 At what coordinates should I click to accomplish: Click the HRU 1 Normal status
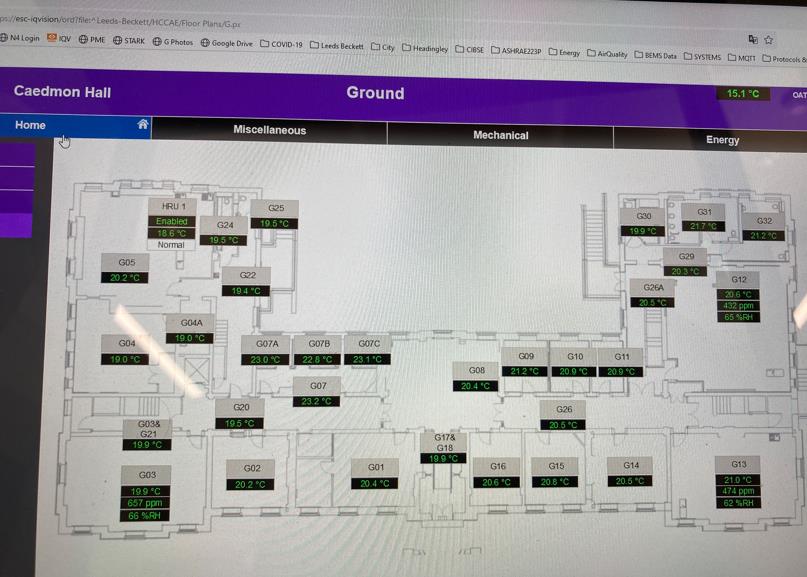(x=171, y=245)
